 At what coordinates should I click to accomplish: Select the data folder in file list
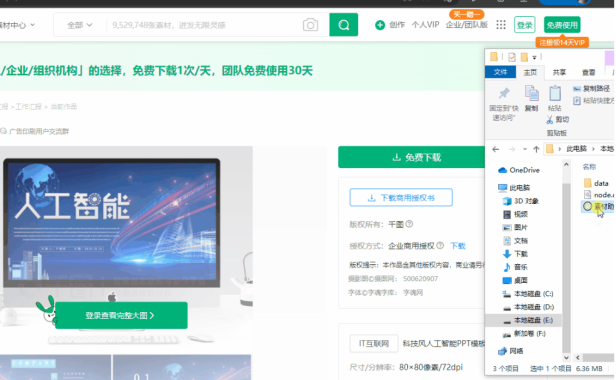tap(596, 183)
